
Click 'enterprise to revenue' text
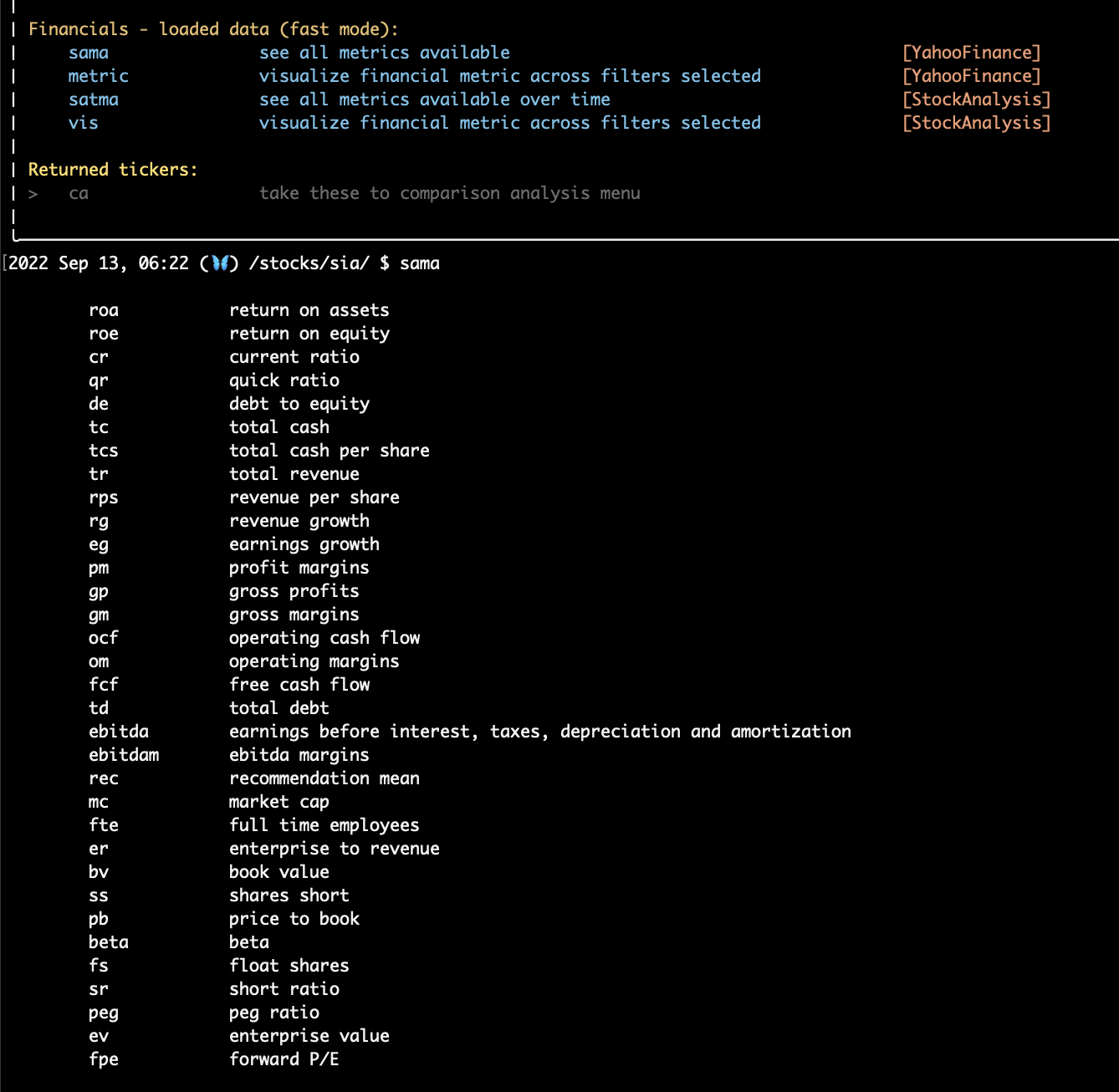pyautogui.click(x=335, y=849)
